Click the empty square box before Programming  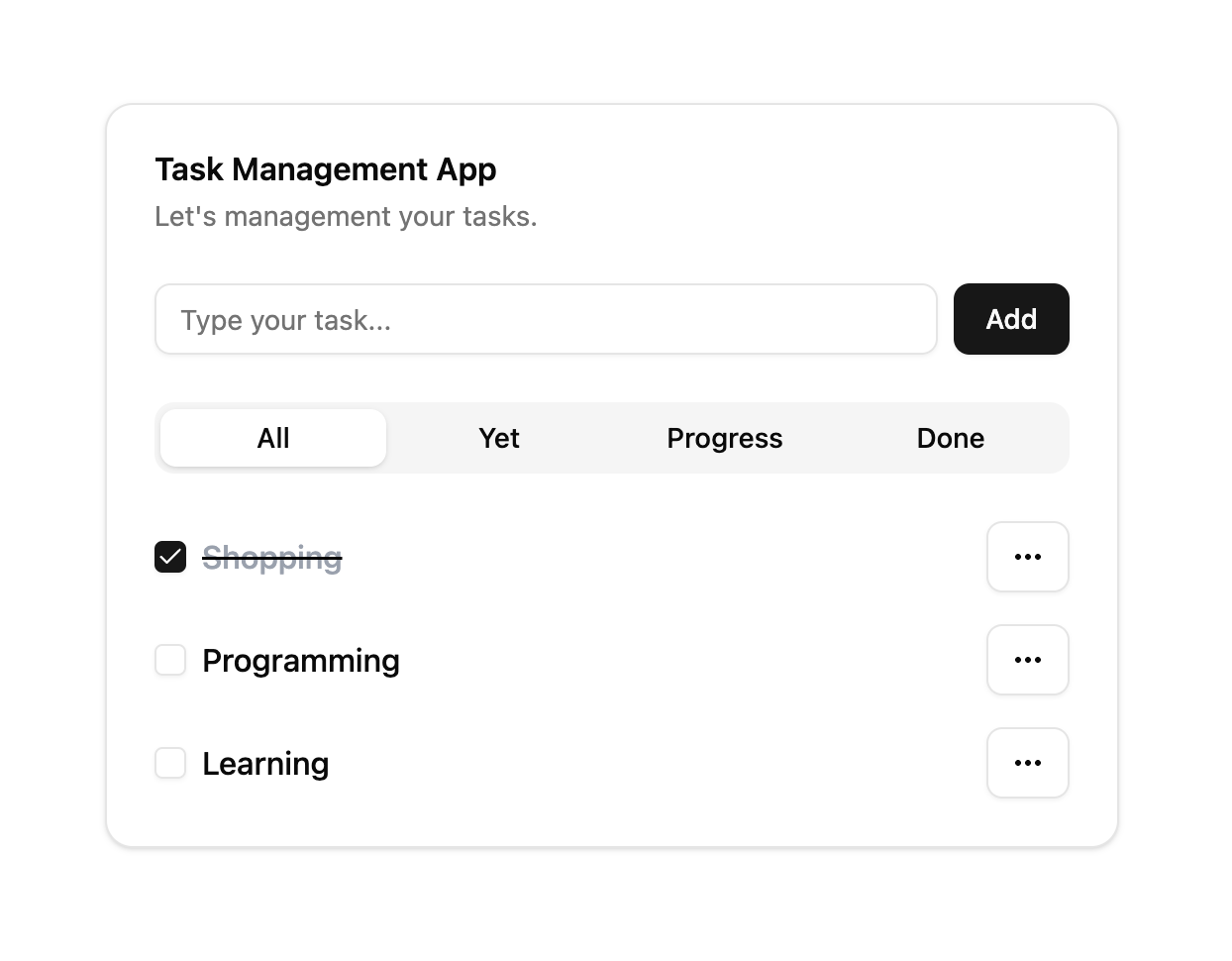[170, 660]
